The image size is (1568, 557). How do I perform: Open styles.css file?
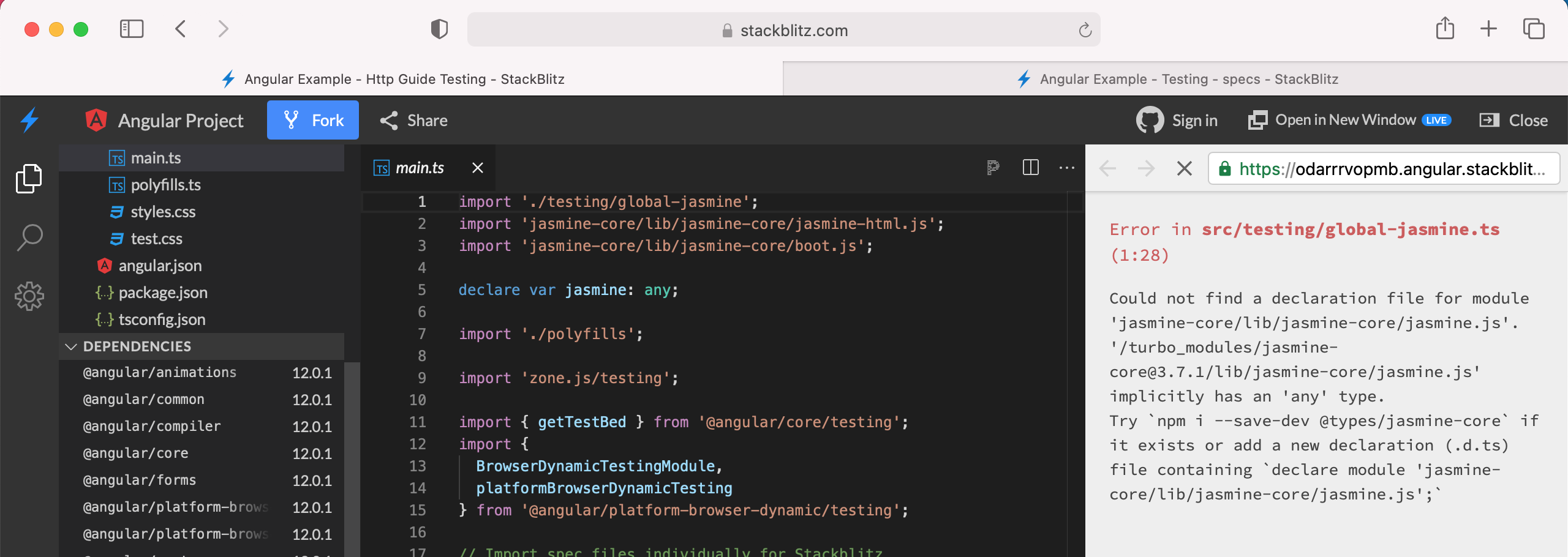click(202, 212)
